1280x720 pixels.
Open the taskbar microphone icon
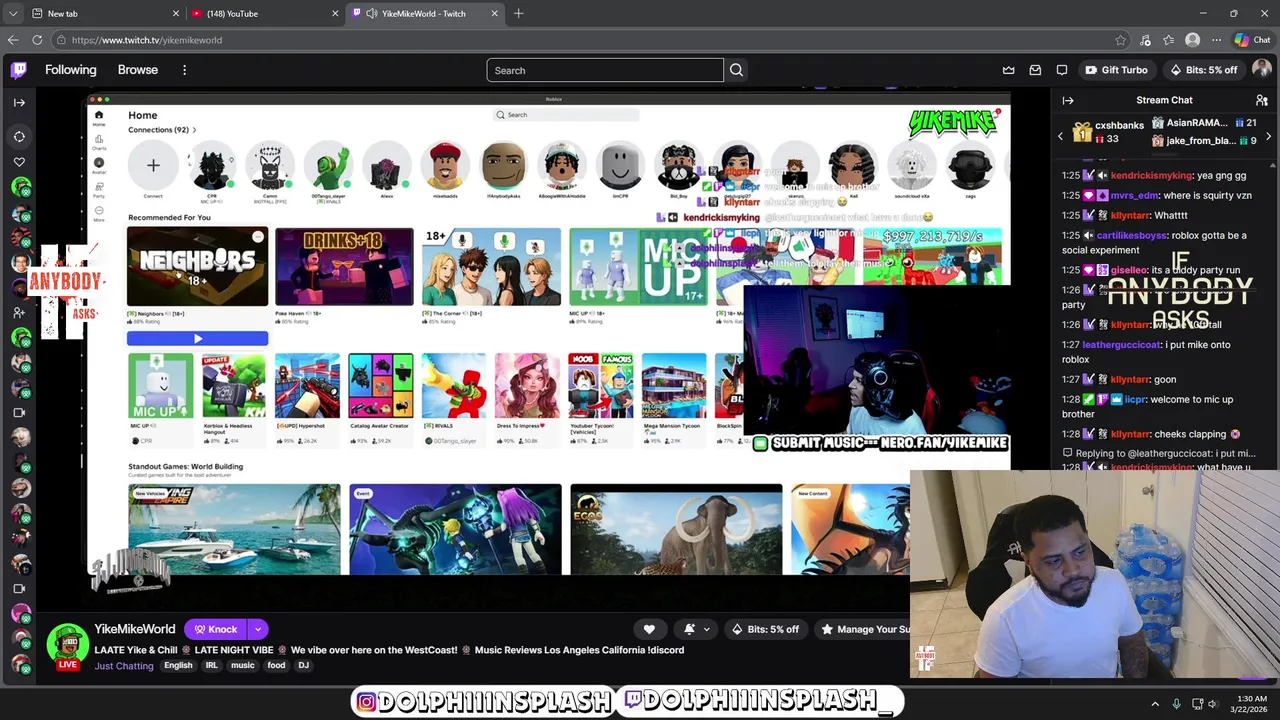click(1176, 704)
